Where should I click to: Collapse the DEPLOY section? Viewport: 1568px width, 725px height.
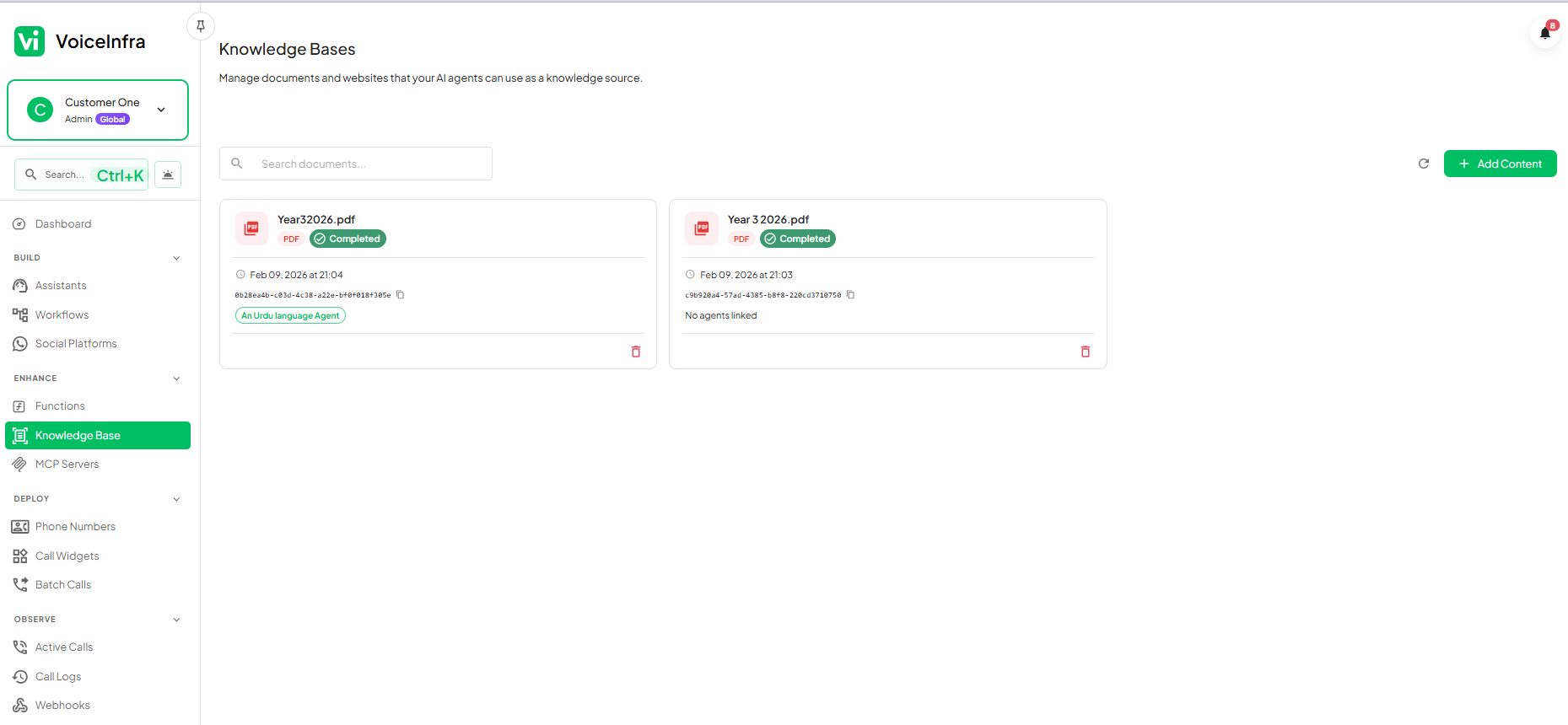(x=176, y=499)
